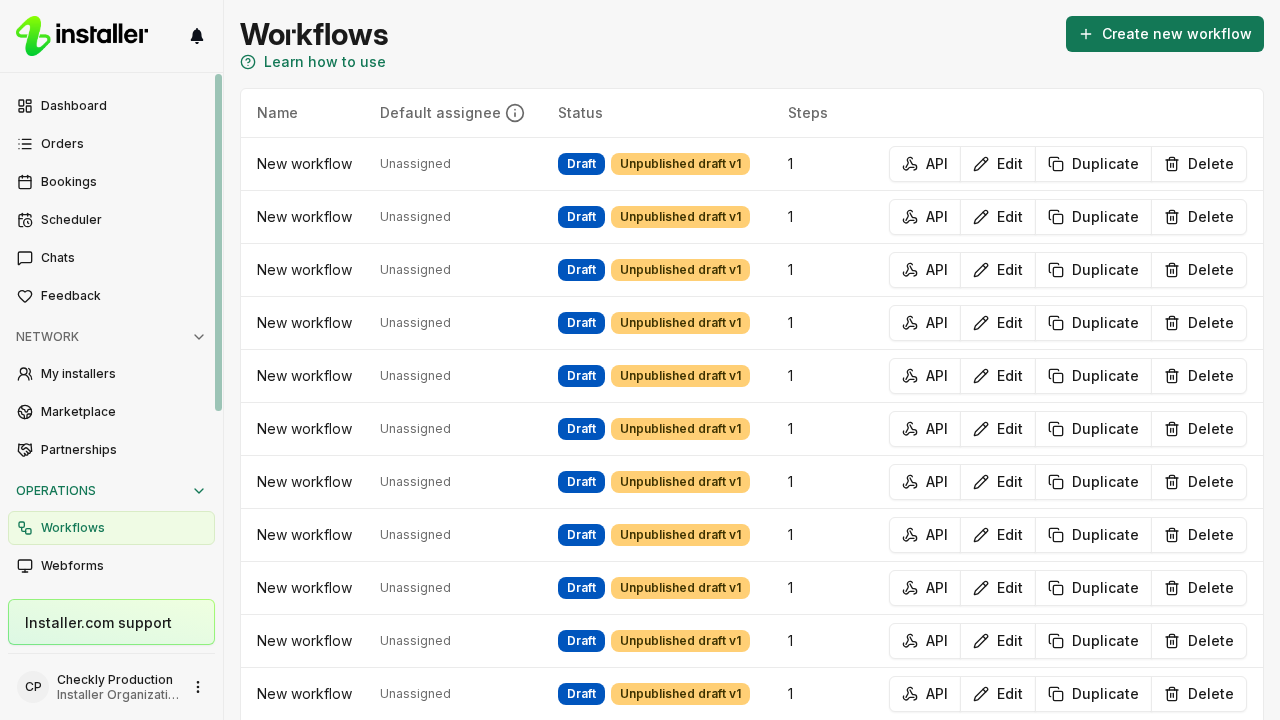The width and height of the screenshot is (1280, 720).
Task: Click the Default assignee info icon
Action: 515,113
